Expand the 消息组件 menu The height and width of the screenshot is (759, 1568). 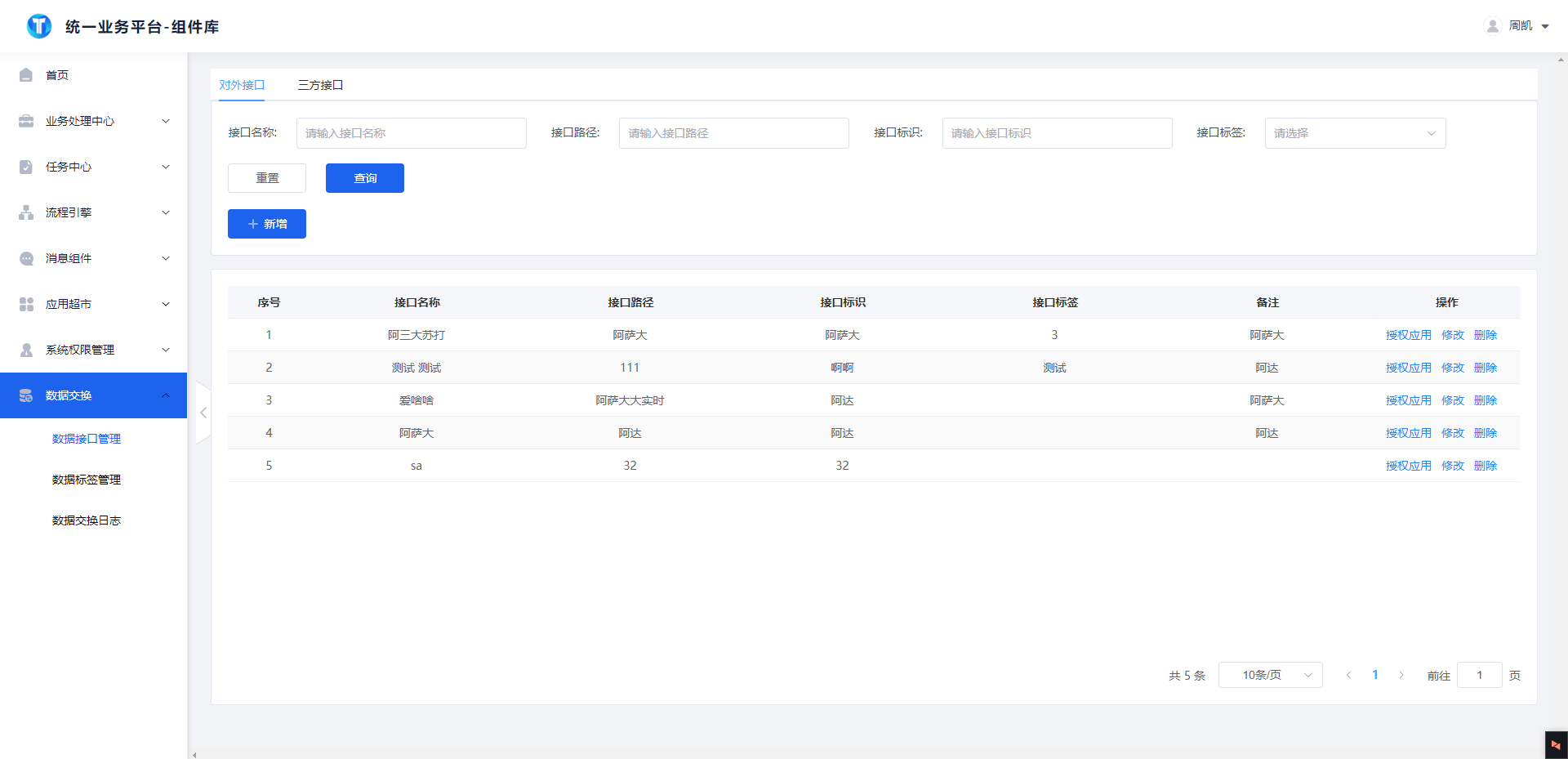pyautogui.click(x=166, y=258)
